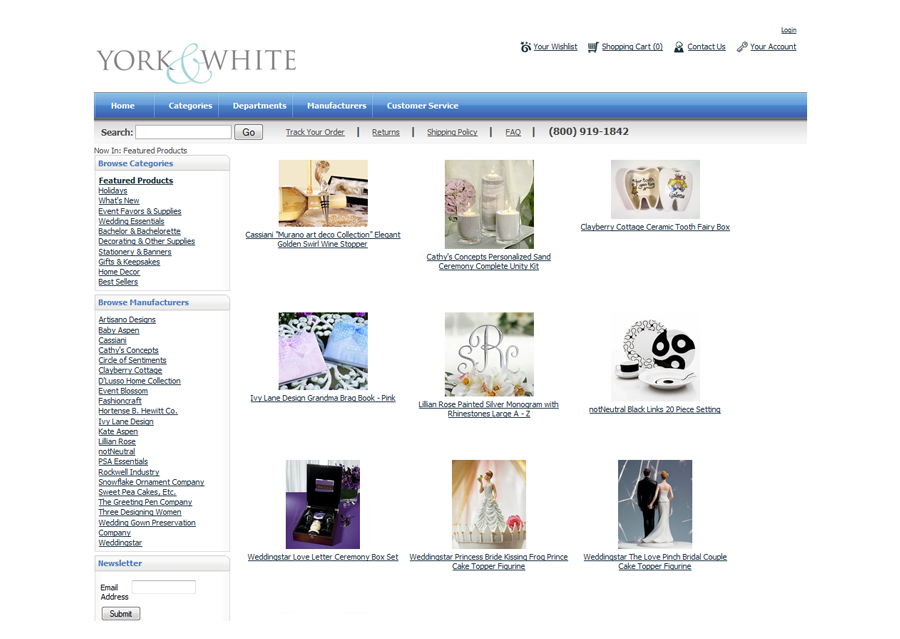Select Artisano Designs manufacturer
Image resolution: width=900 pixels, height=639 pixels.
click(127, 320)
